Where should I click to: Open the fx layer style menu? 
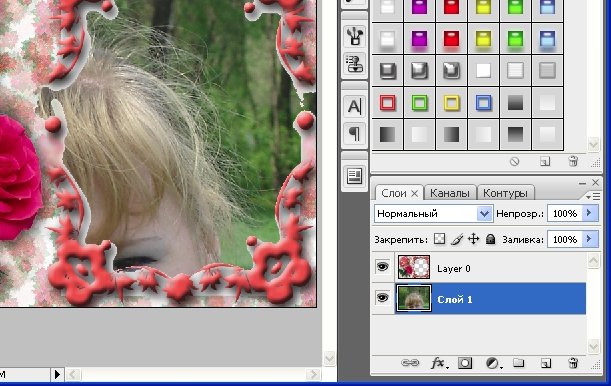439,363
